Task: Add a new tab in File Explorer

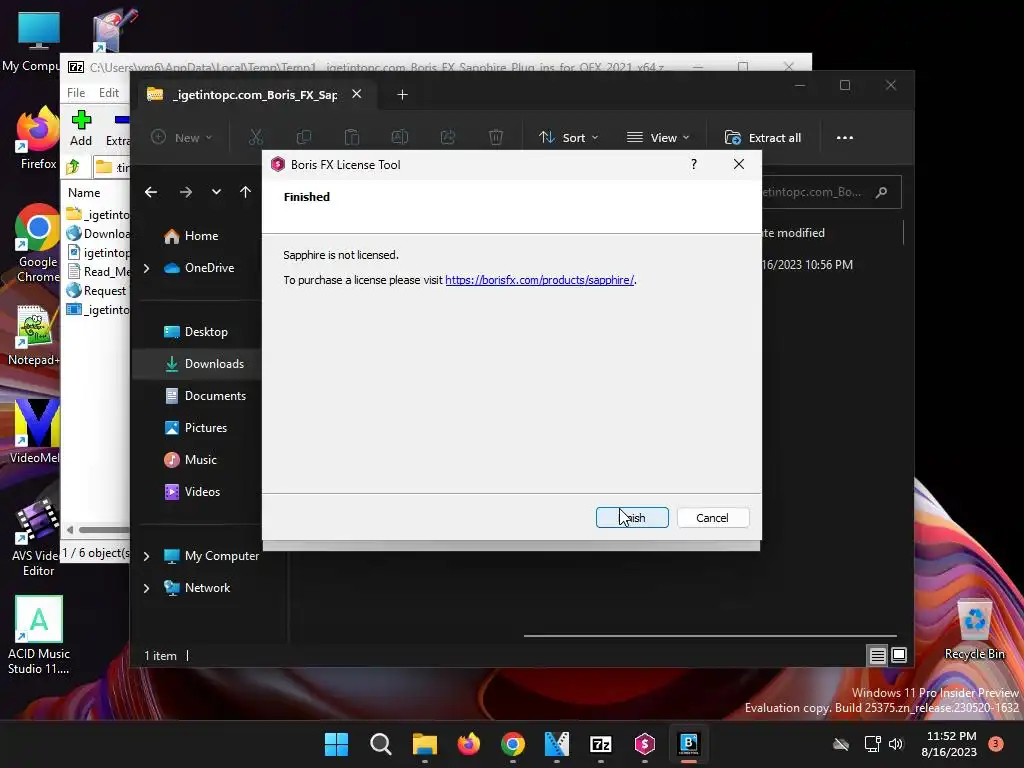Action: [402, 95]
